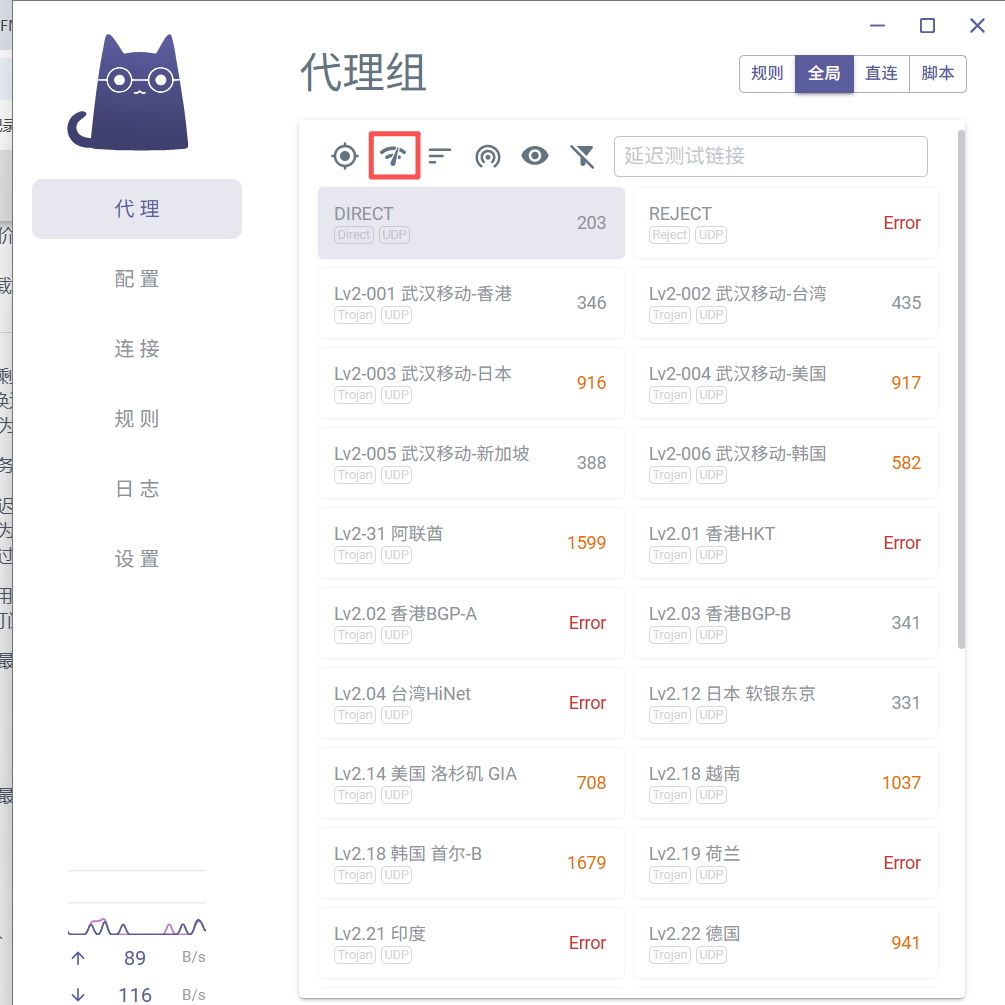This screenshot has height=1005, width=1005.
Task: Click the sort proxies icon
Action: click(440, 156)
